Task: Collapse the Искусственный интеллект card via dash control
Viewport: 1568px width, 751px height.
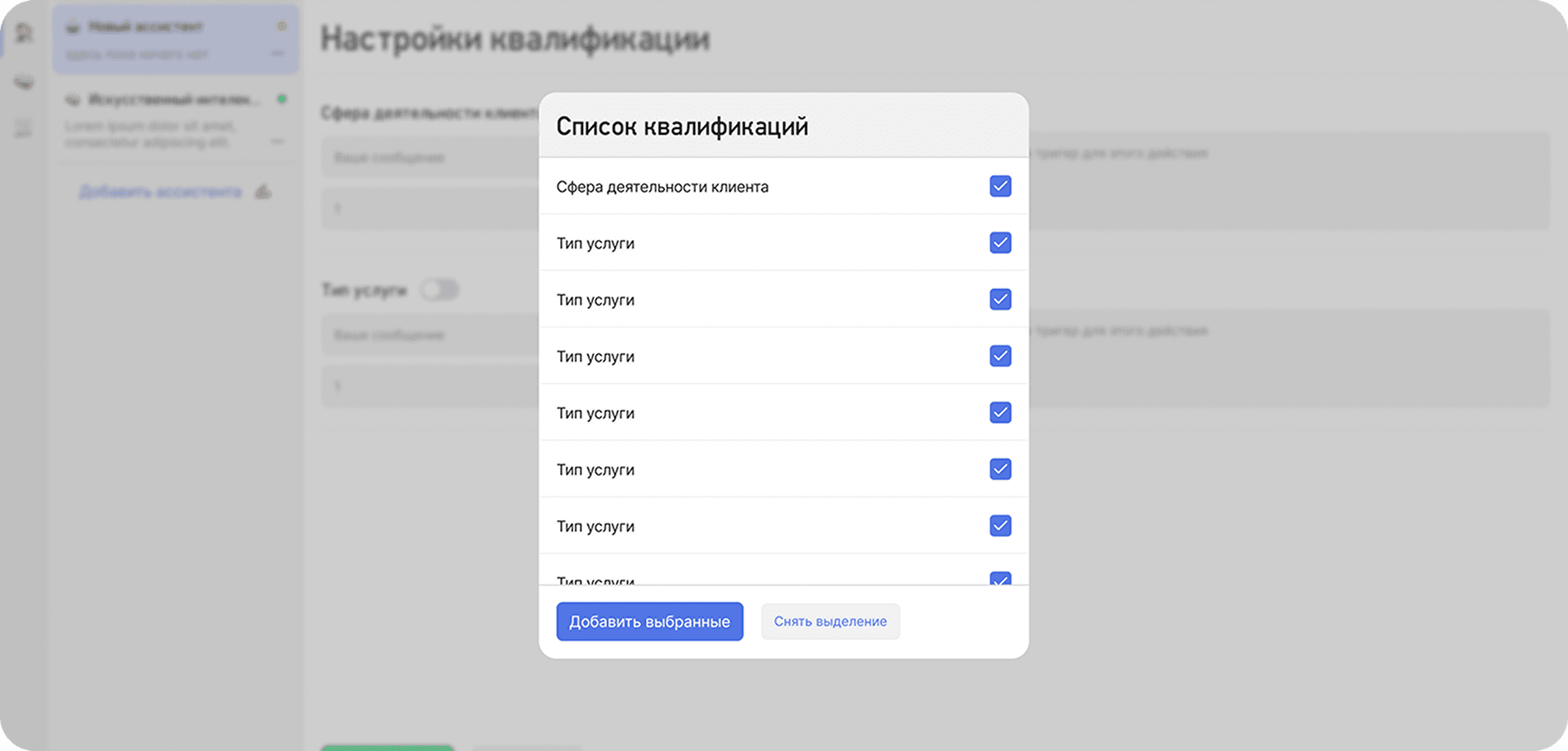Action: click(278, 141)
